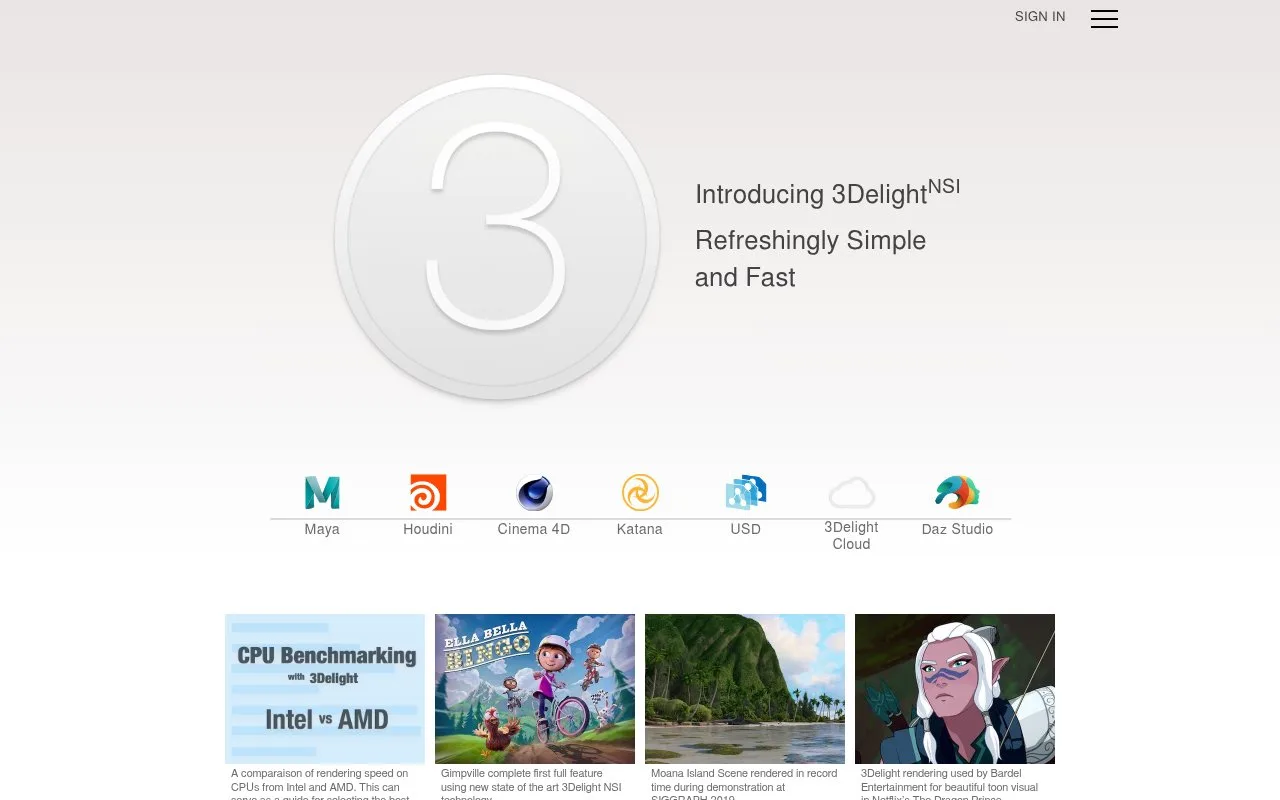
Task: Click the text 'Gimpville complete first full feature'
Action: [522, 773]
